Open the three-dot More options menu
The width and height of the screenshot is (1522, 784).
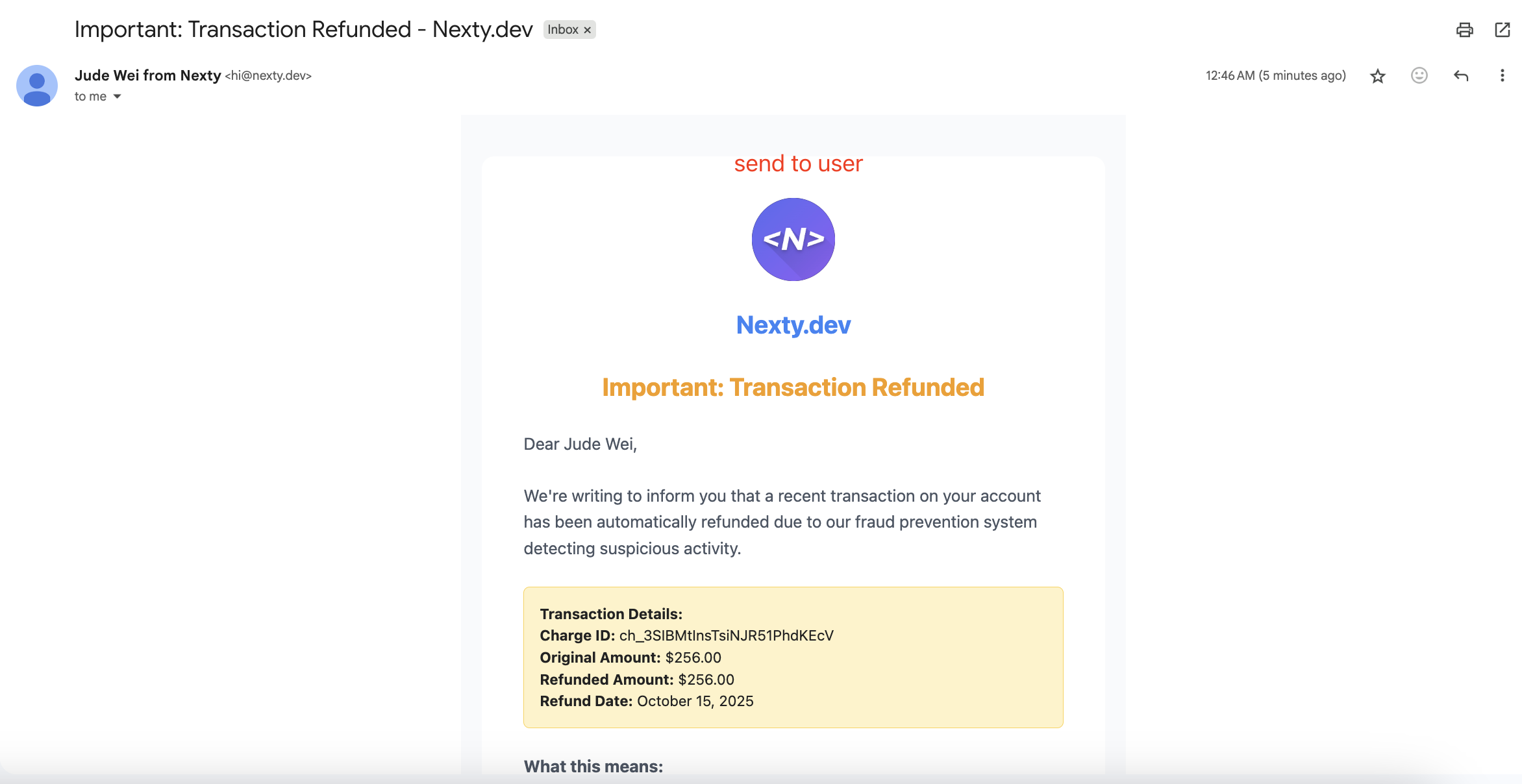1502,76
